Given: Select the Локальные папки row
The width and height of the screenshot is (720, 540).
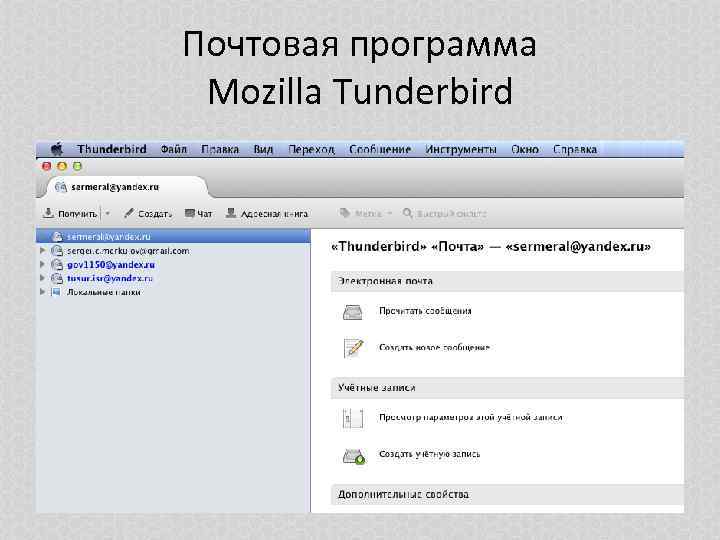Looking at the screenshot, I should point(173,292).
